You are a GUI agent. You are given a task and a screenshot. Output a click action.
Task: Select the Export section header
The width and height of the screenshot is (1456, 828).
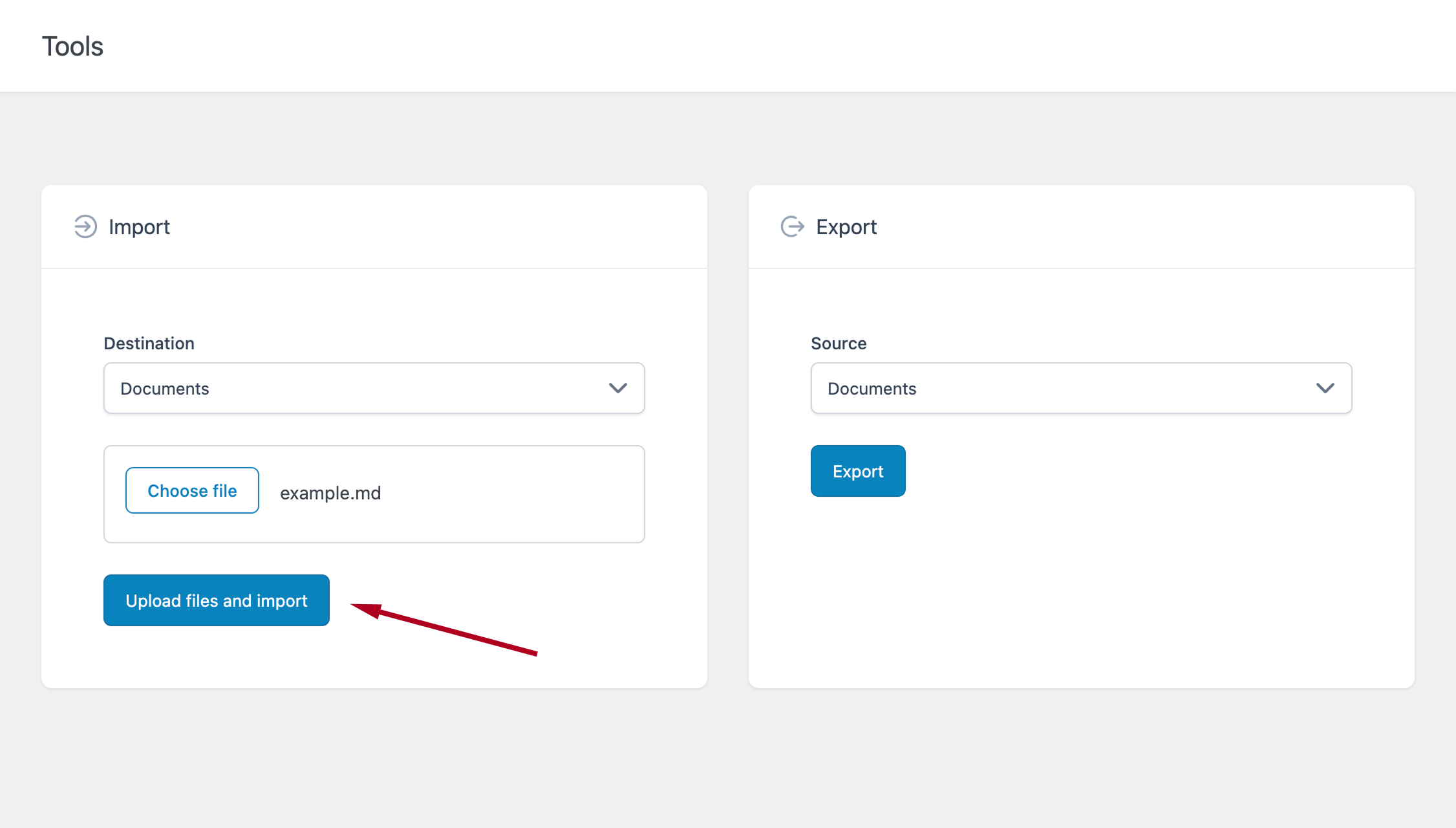click(x=847, y=226)
